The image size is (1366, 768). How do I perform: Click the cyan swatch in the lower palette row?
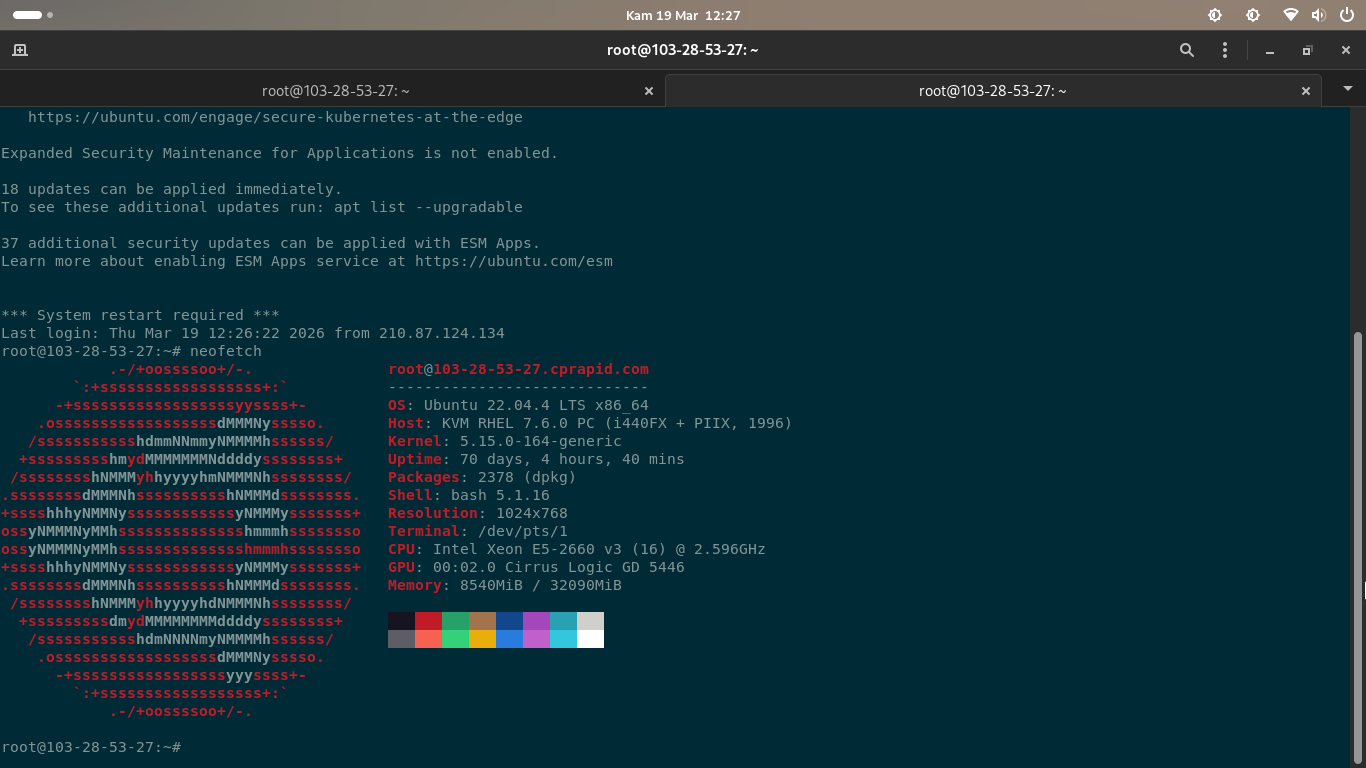coord(563,639)
